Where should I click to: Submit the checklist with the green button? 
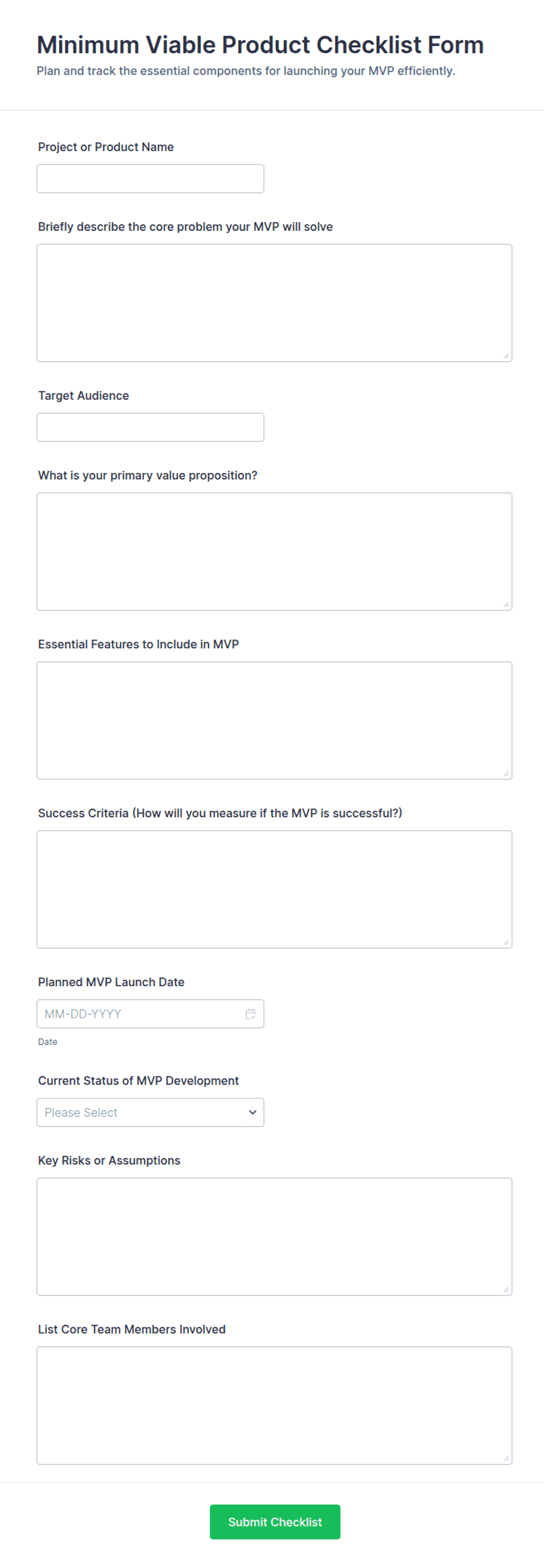point(275,1522)
